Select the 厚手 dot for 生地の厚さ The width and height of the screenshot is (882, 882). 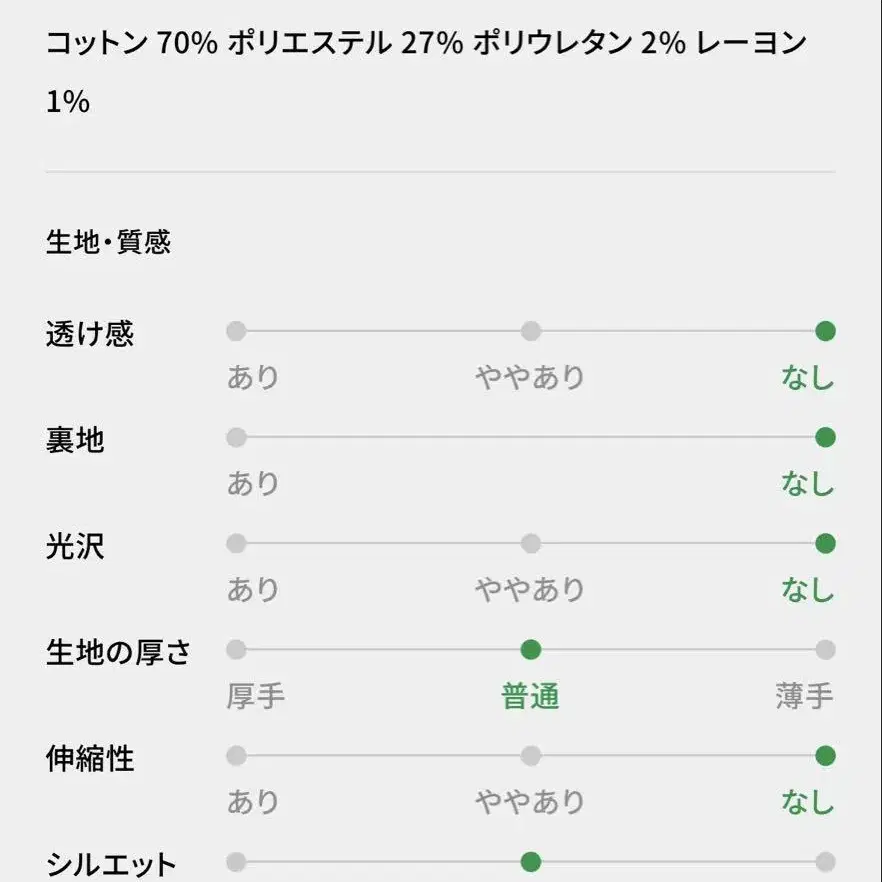tap(236, 650)
